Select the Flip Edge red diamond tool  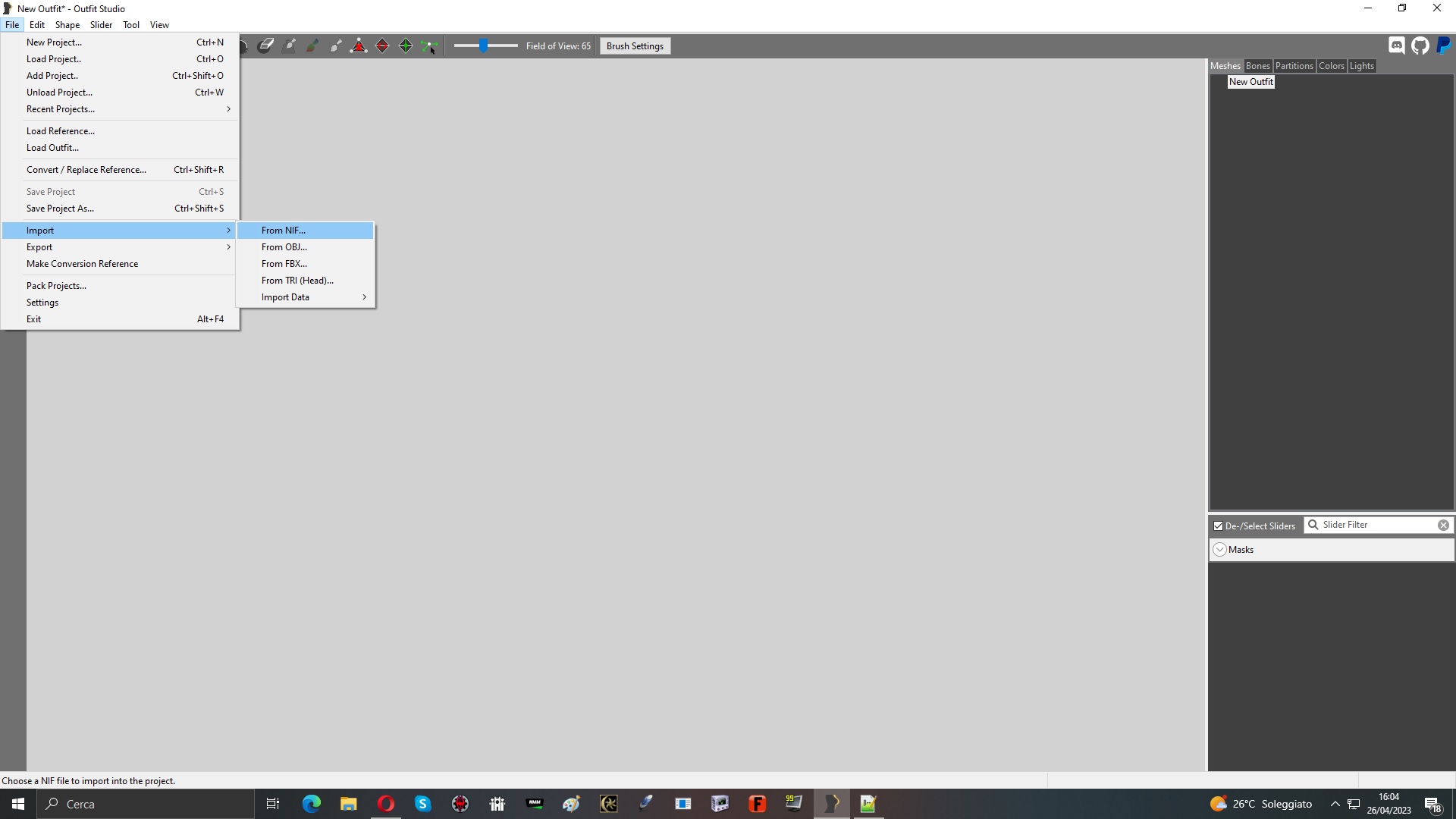point(382,46)
